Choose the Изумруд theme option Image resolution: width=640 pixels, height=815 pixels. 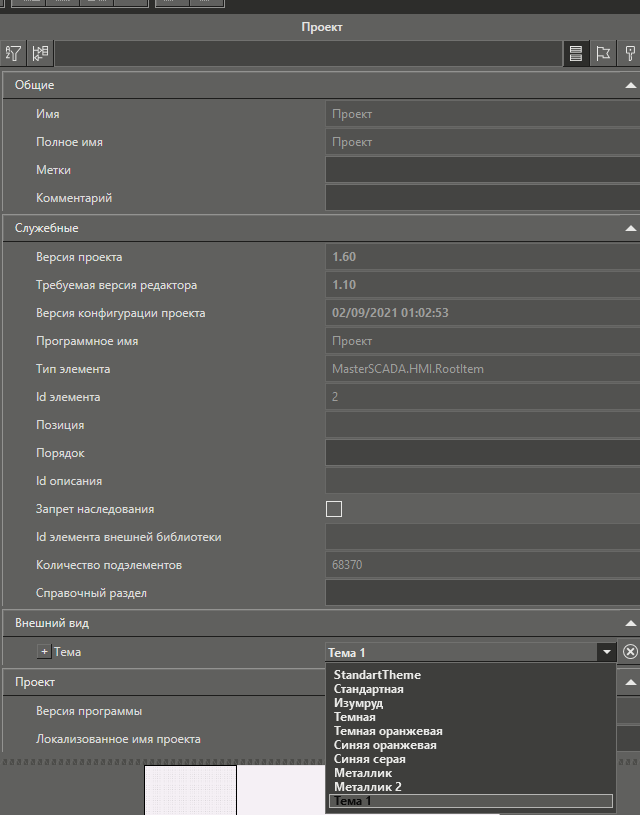pyautogui.click(x=358, y=703)
